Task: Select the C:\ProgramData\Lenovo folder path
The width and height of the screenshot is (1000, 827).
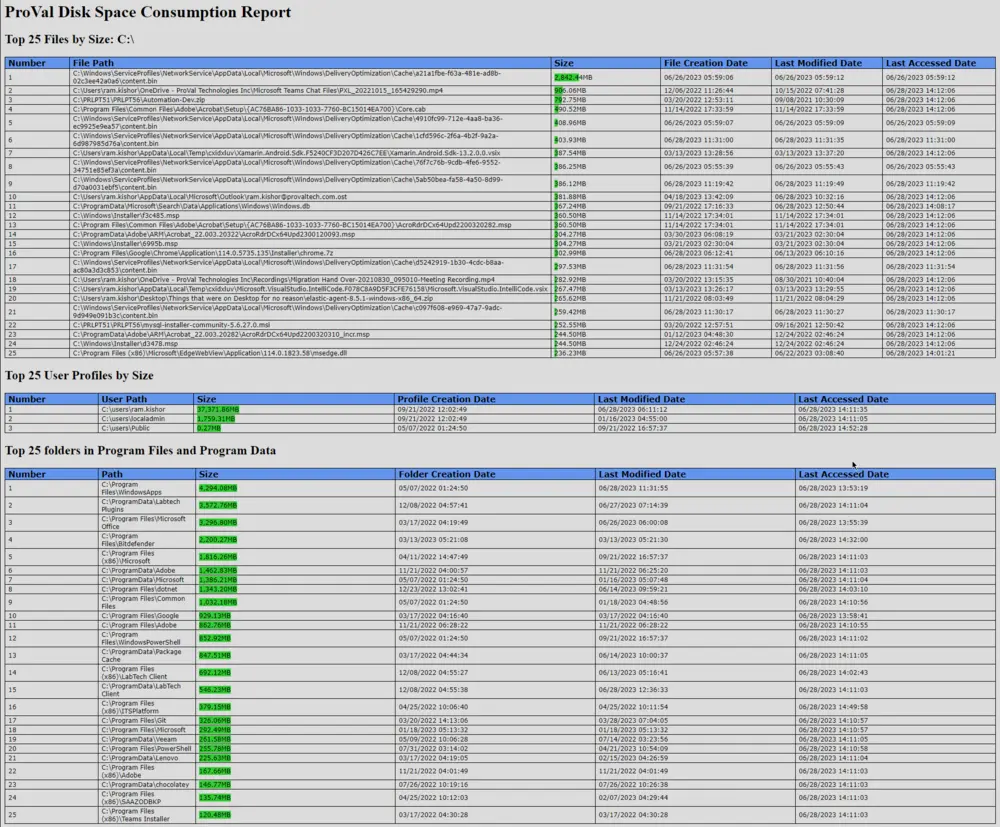Action: pos(139,758)
